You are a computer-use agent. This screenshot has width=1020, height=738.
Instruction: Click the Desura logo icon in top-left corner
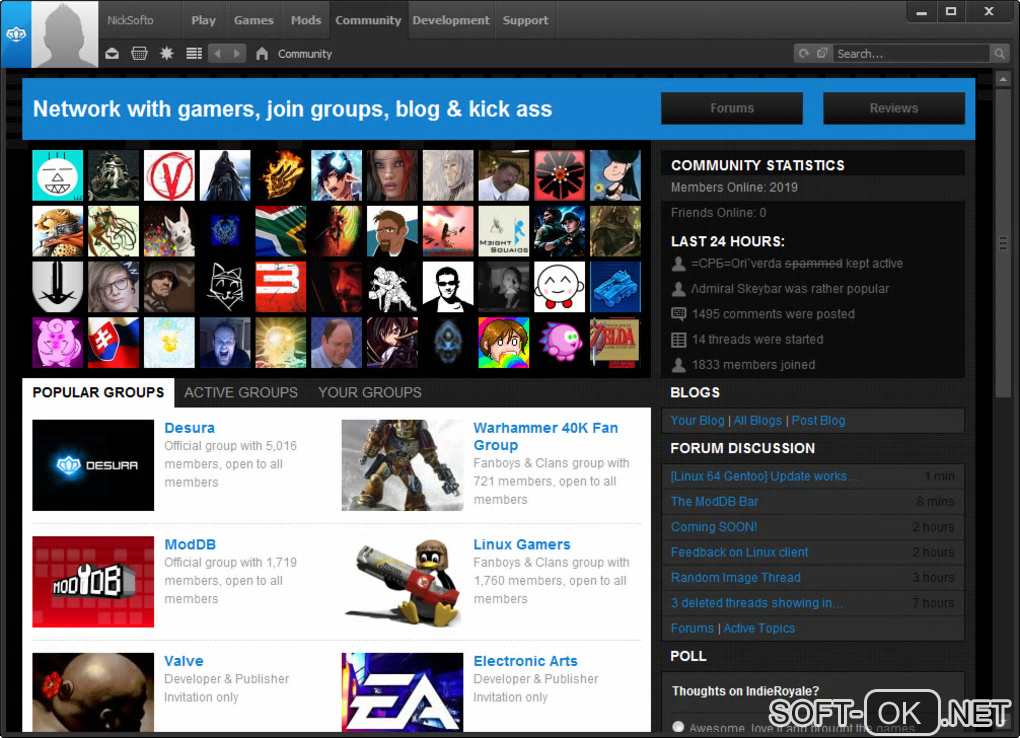click(16, 34)
